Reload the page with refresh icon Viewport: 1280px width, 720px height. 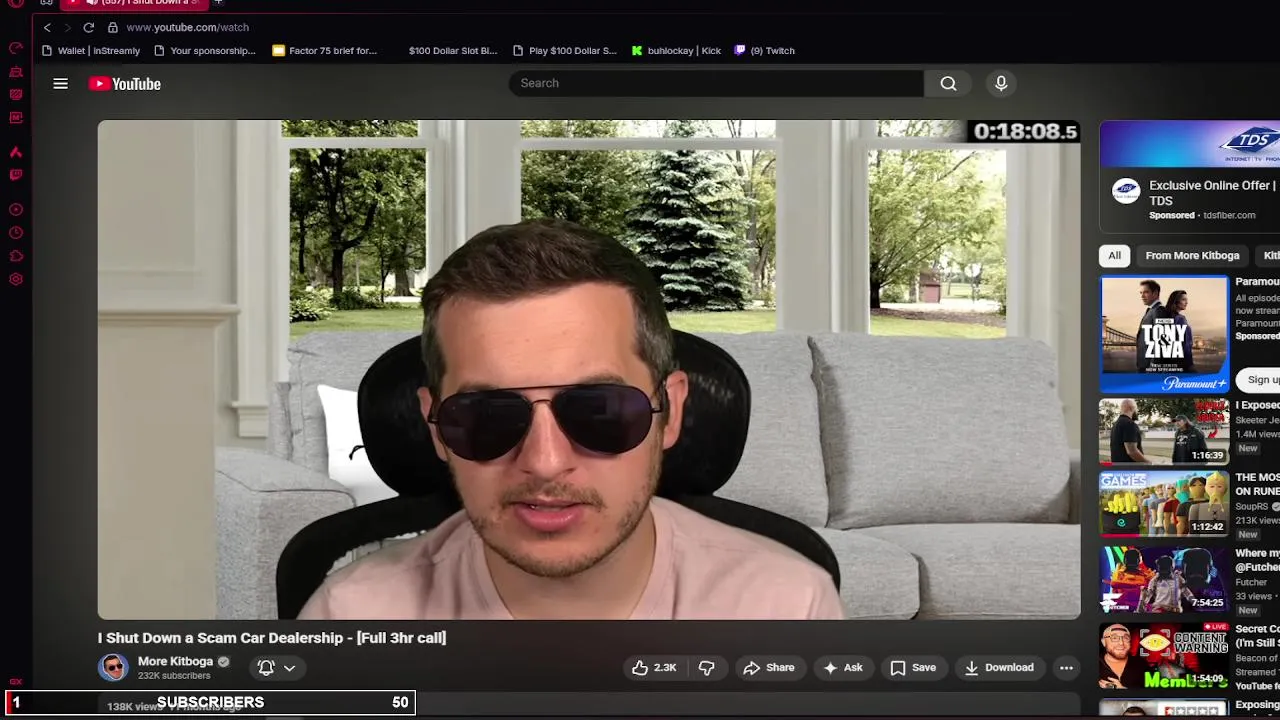coord(89,27)
